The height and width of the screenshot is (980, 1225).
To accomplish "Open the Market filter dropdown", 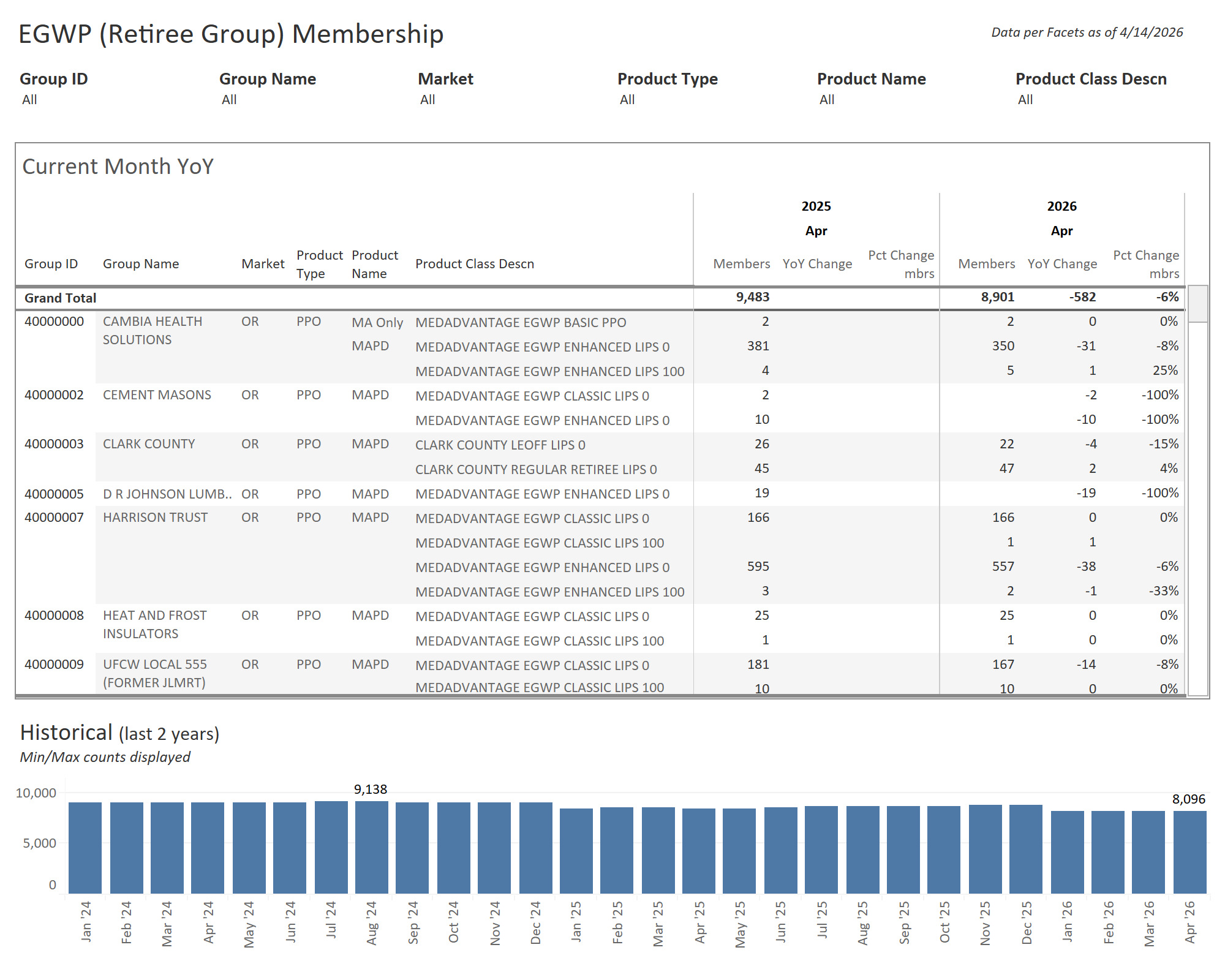I will [x=427, y=99].
